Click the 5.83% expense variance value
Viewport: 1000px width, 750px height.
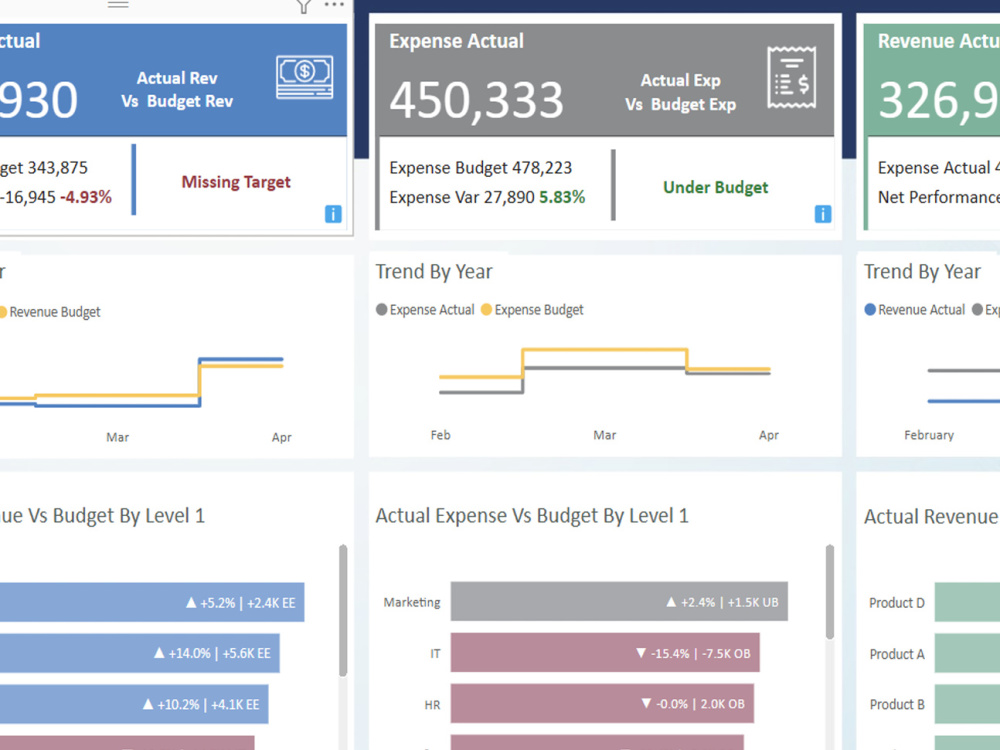[562, 197]
